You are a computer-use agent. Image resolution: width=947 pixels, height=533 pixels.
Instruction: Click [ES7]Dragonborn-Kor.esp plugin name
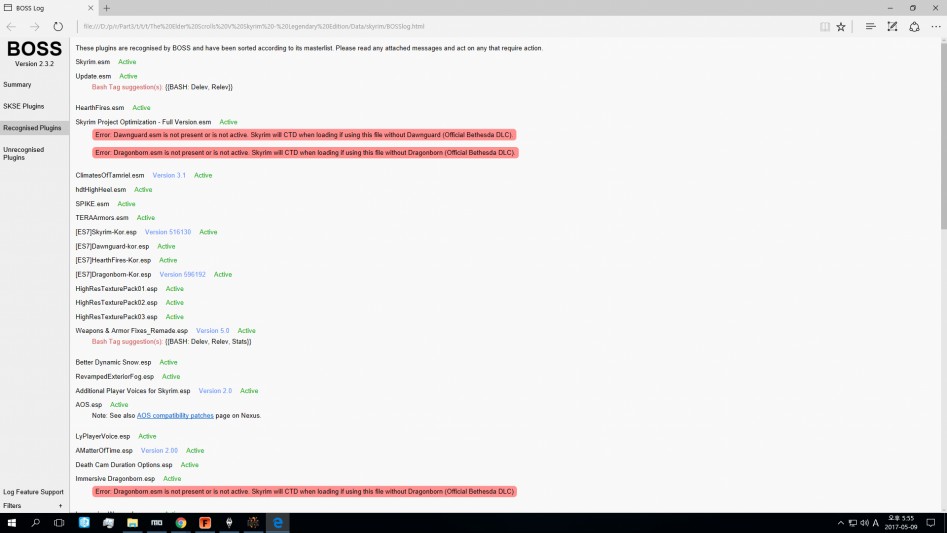pos(114,274)
